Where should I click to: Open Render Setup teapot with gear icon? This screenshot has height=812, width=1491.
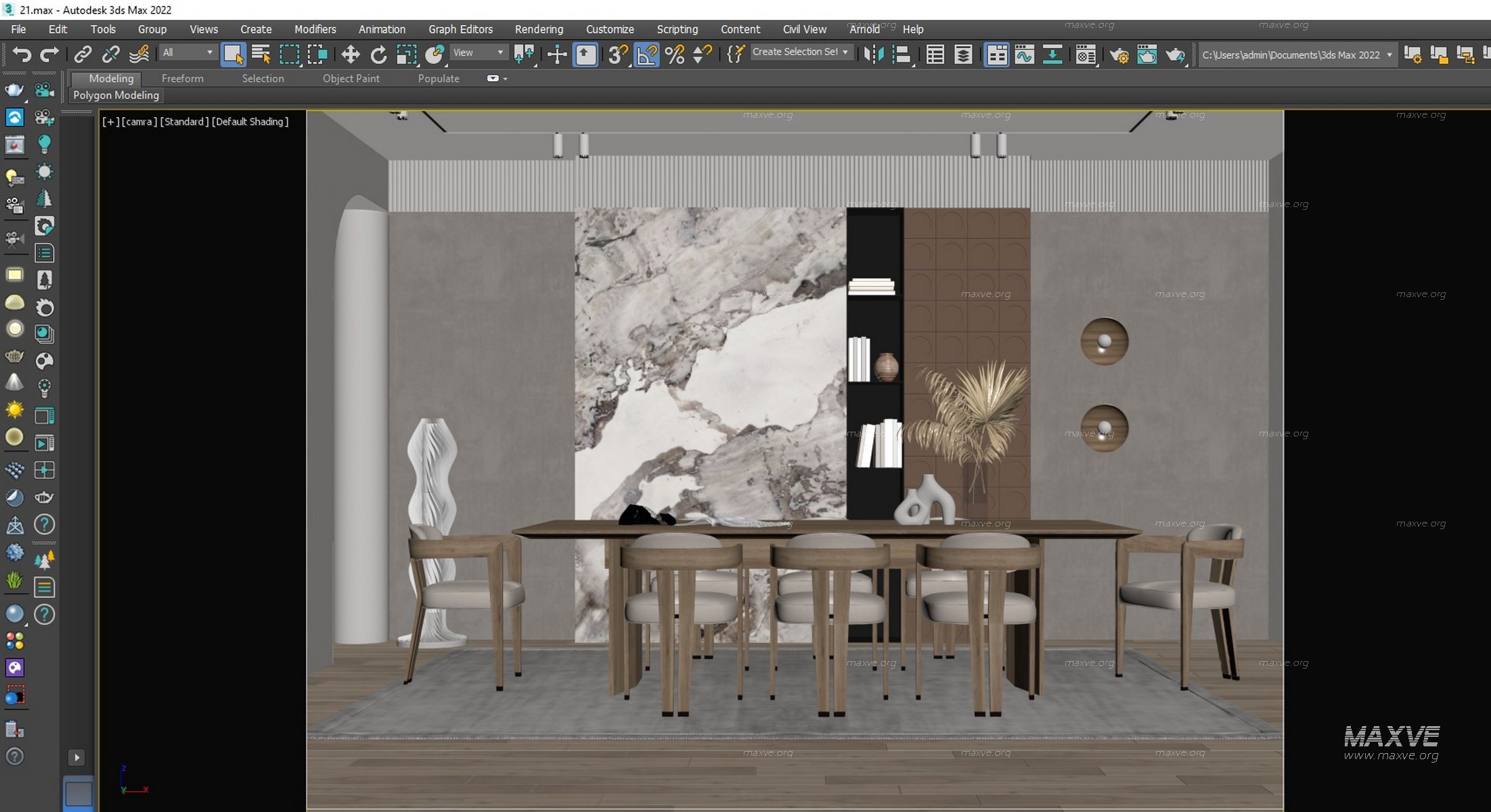(x=1119, y=54)
